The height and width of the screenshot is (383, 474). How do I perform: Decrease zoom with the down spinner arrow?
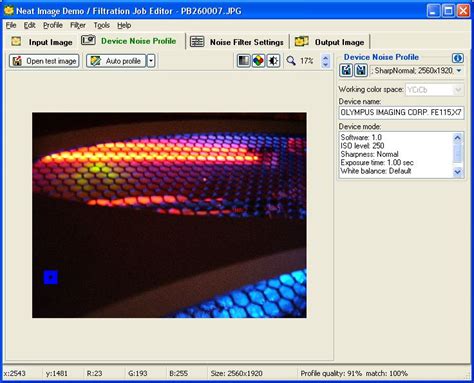point(325,64)
